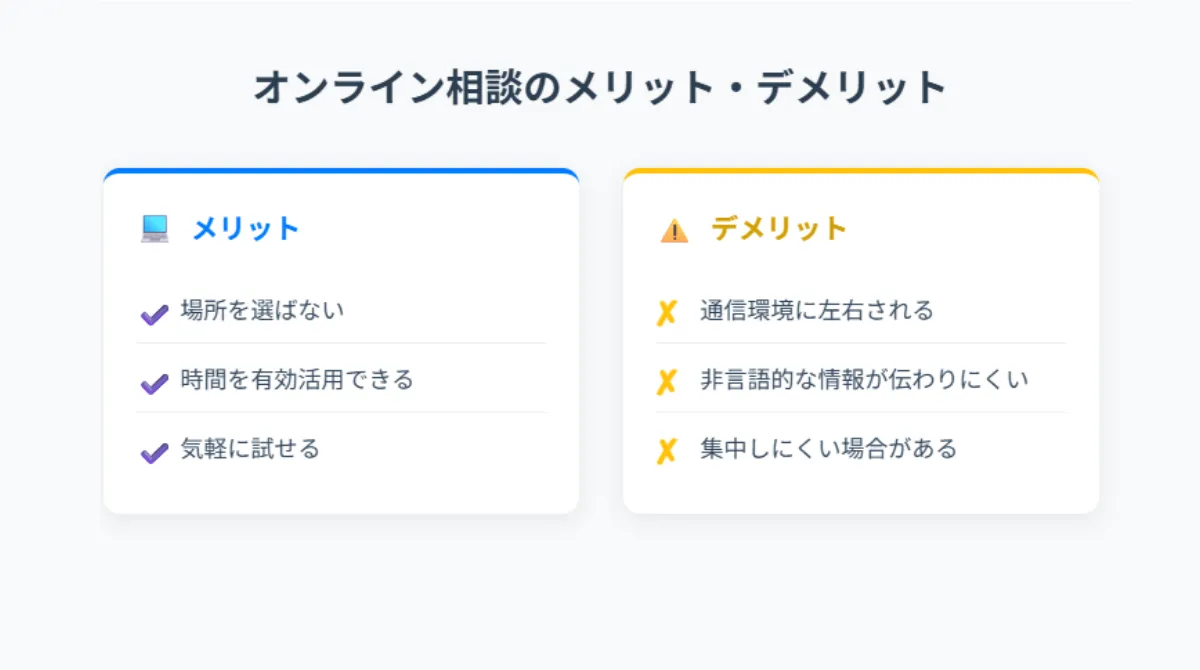Screen dimensions: 1200x670
Task: Click the 通信環境に左右される list item text
Action: click(817, 310)
